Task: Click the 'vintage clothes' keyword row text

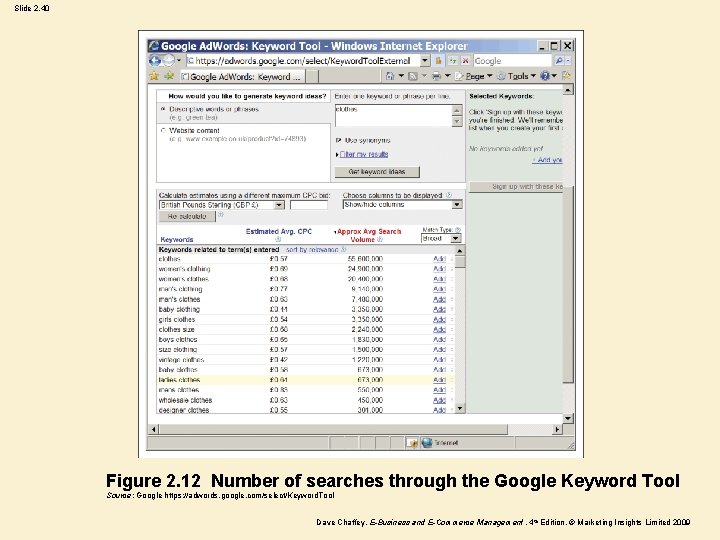Action: pos(181,360)
